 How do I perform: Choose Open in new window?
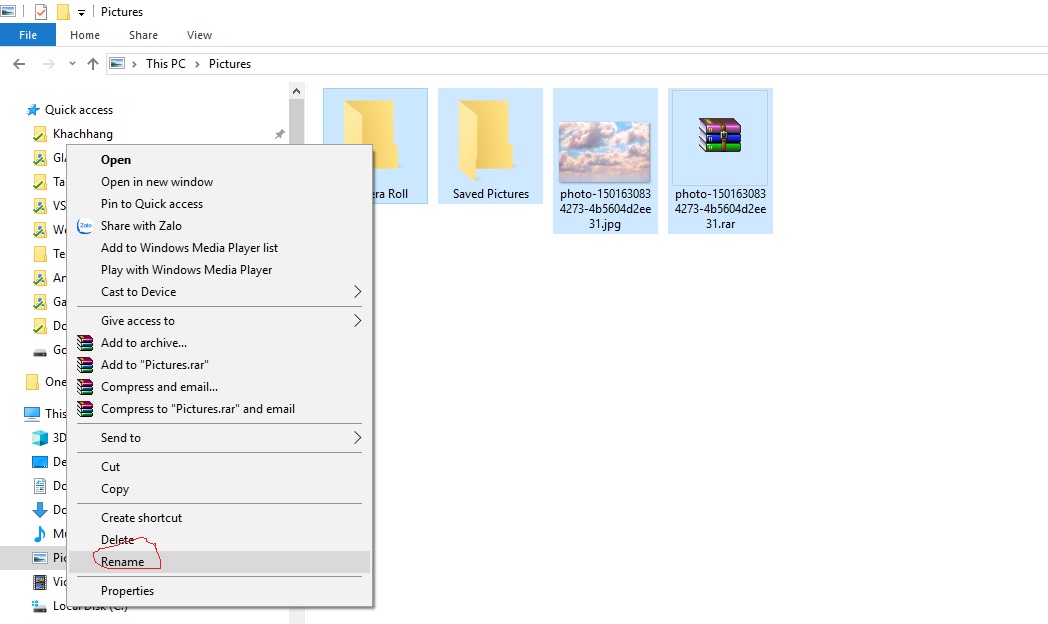point(219,182)
